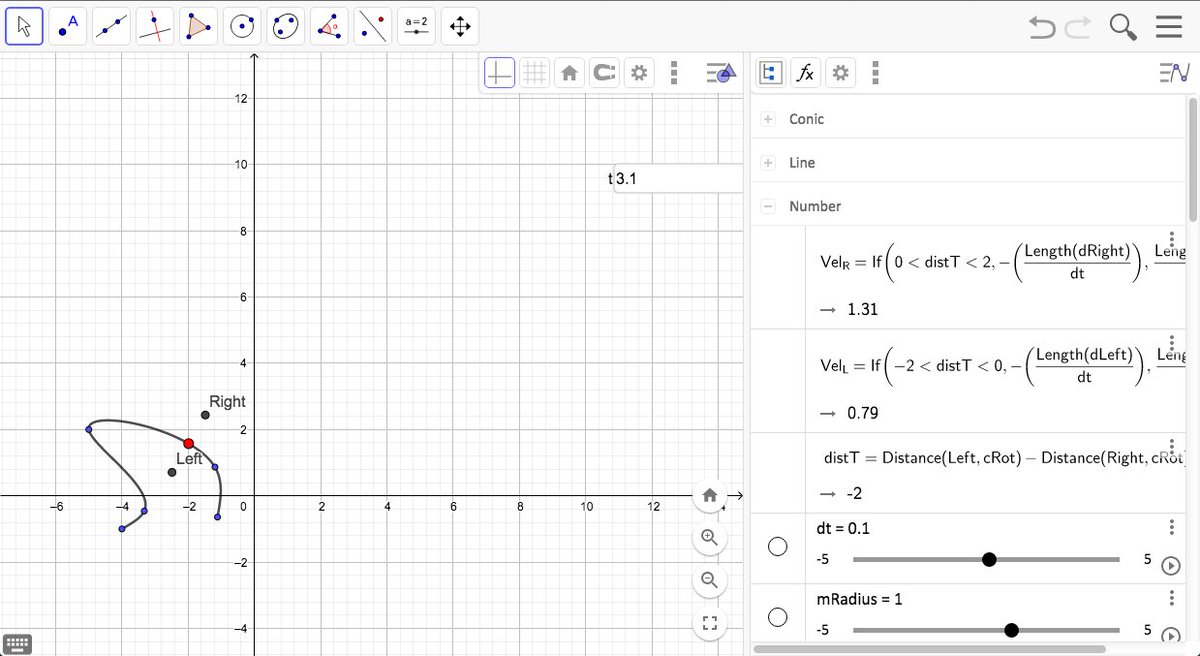Viewport: 1200px width, 656px height.
Task: Click the algebra panel vertical scrollbar
Action: tap(1192, 158)
